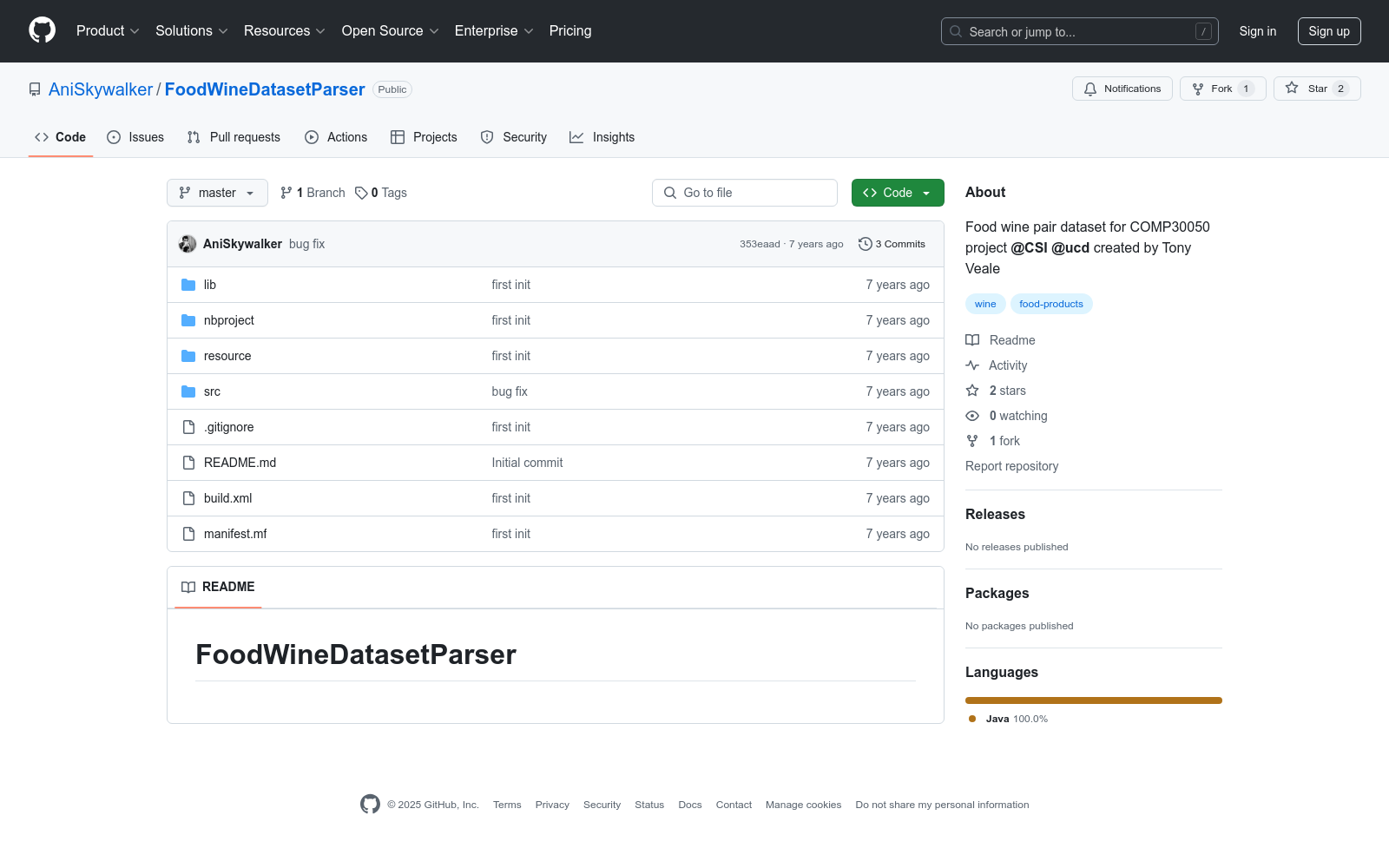Open commit 353eaad hash link
Screen dimensions: 1389x868
click(x=760, y=244)
